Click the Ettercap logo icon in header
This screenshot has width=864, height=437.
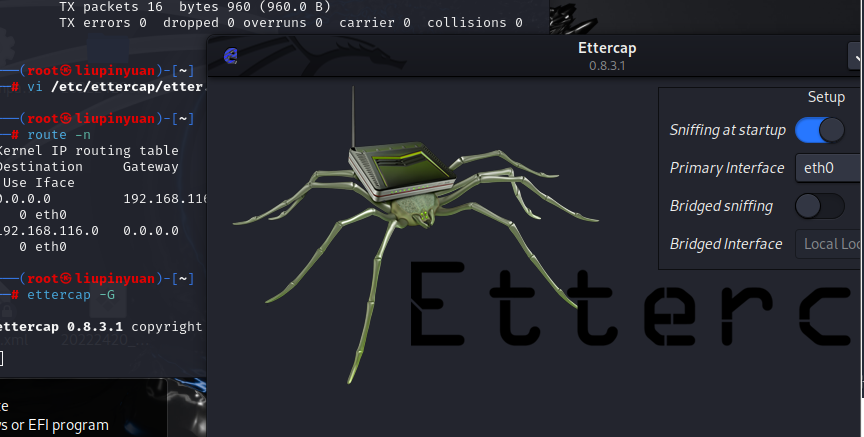pos(231,56)
